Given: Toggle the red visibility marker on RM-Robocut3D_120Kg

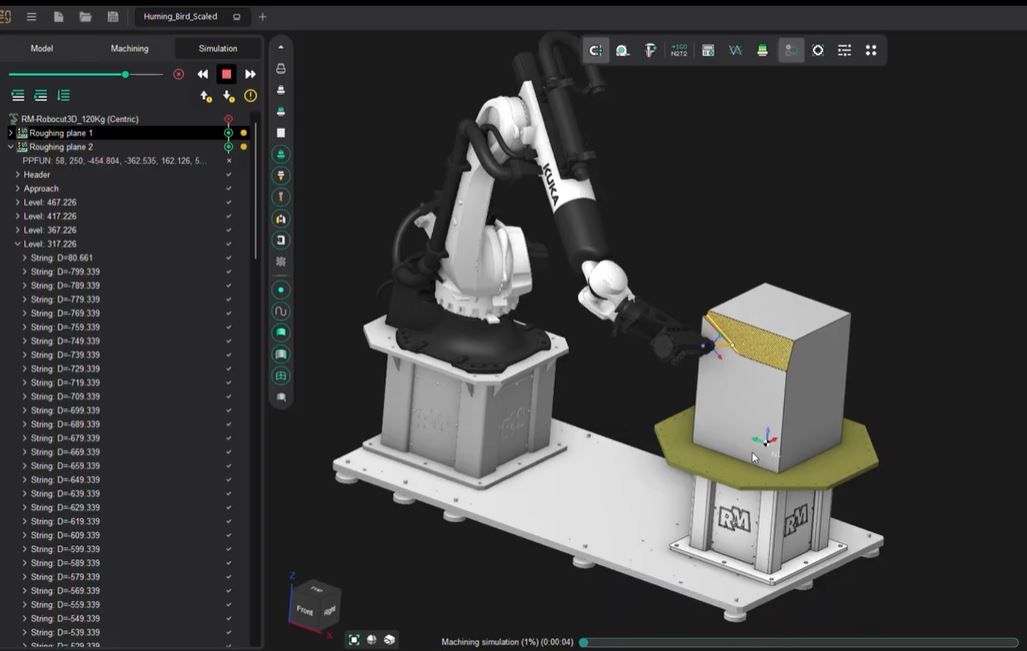Looking at the screenshot, I should click(x=229, y=118).
